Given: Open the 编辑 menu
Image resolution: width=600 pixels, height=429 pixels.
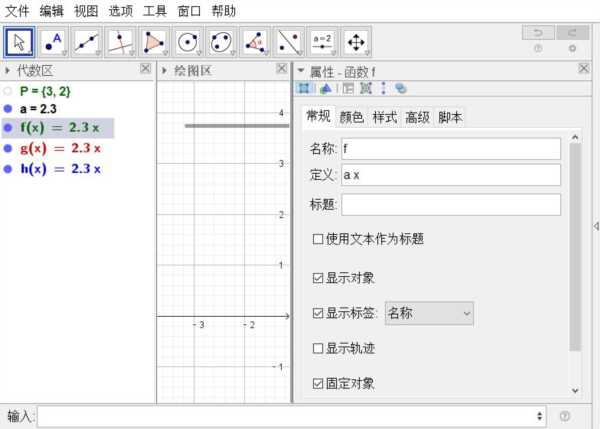Looking at the screenshot, I should pyautogui.click(x=52, y=11).
